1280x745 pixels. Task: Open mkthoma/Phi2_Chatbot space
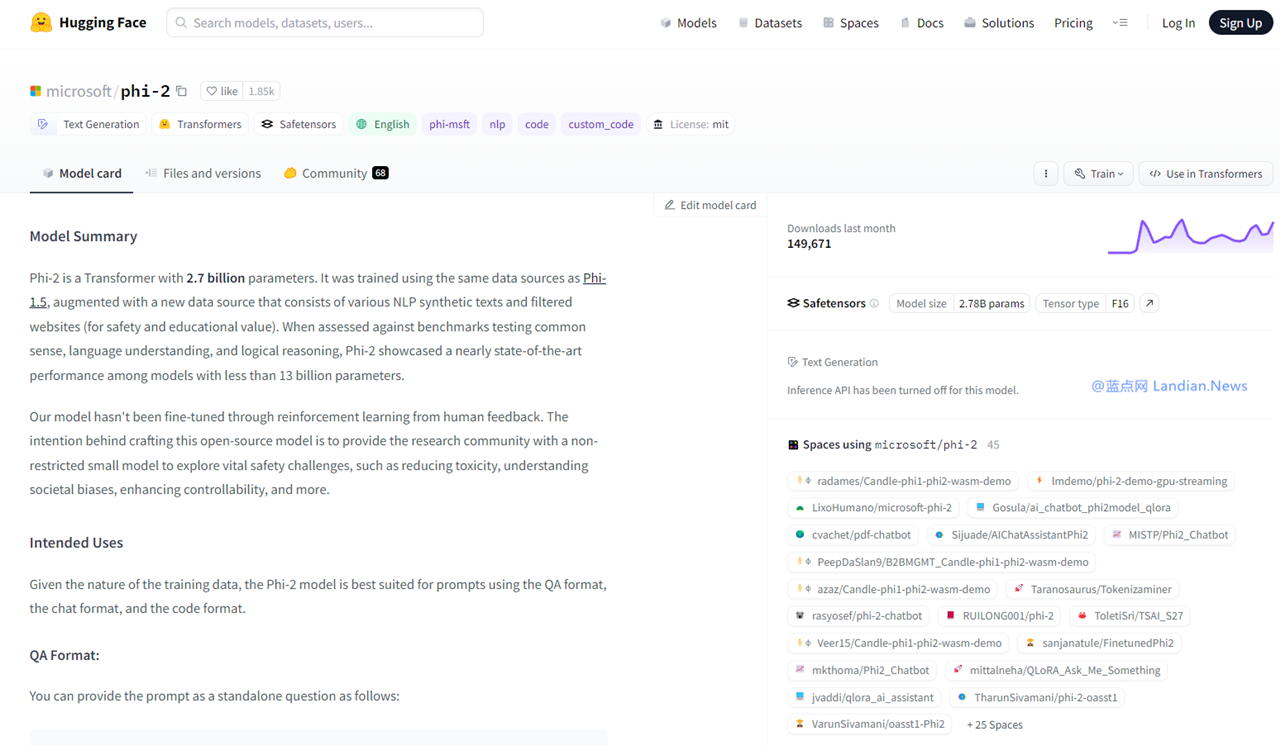862,670
